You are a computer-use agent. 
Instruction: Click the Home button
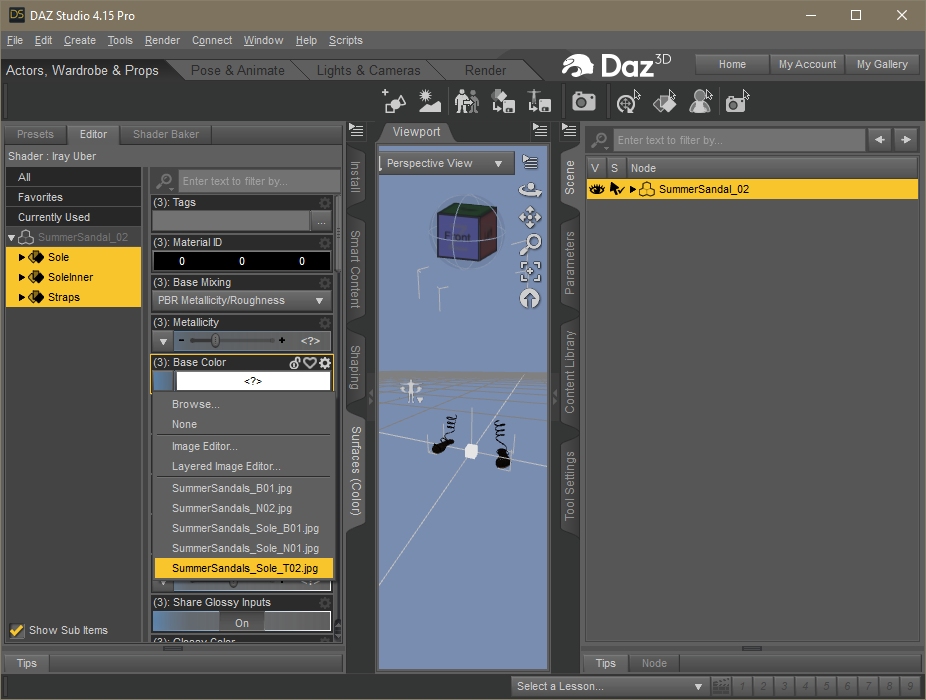[732, 64]
